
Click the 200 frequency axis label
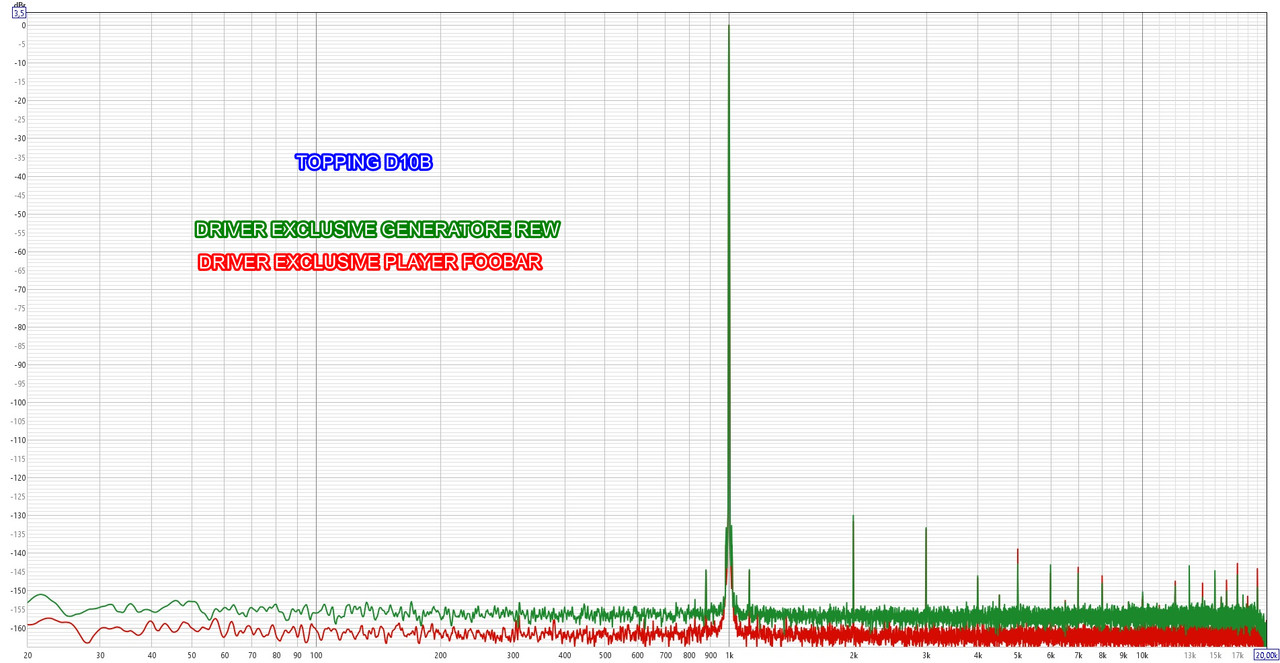pyautogui.click(x=440, y=655)
